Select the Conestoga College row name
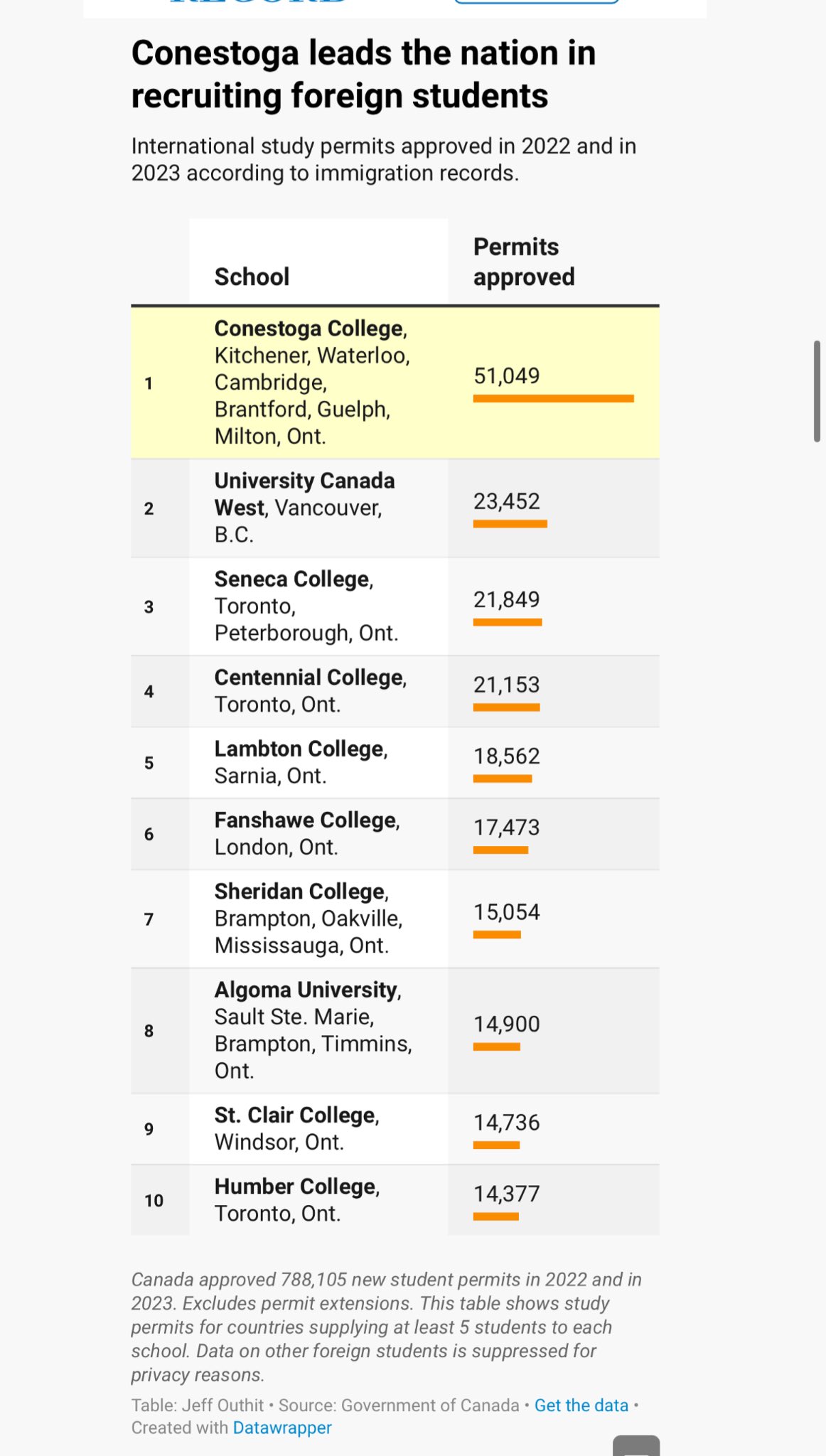 click(x=309, y=328)
